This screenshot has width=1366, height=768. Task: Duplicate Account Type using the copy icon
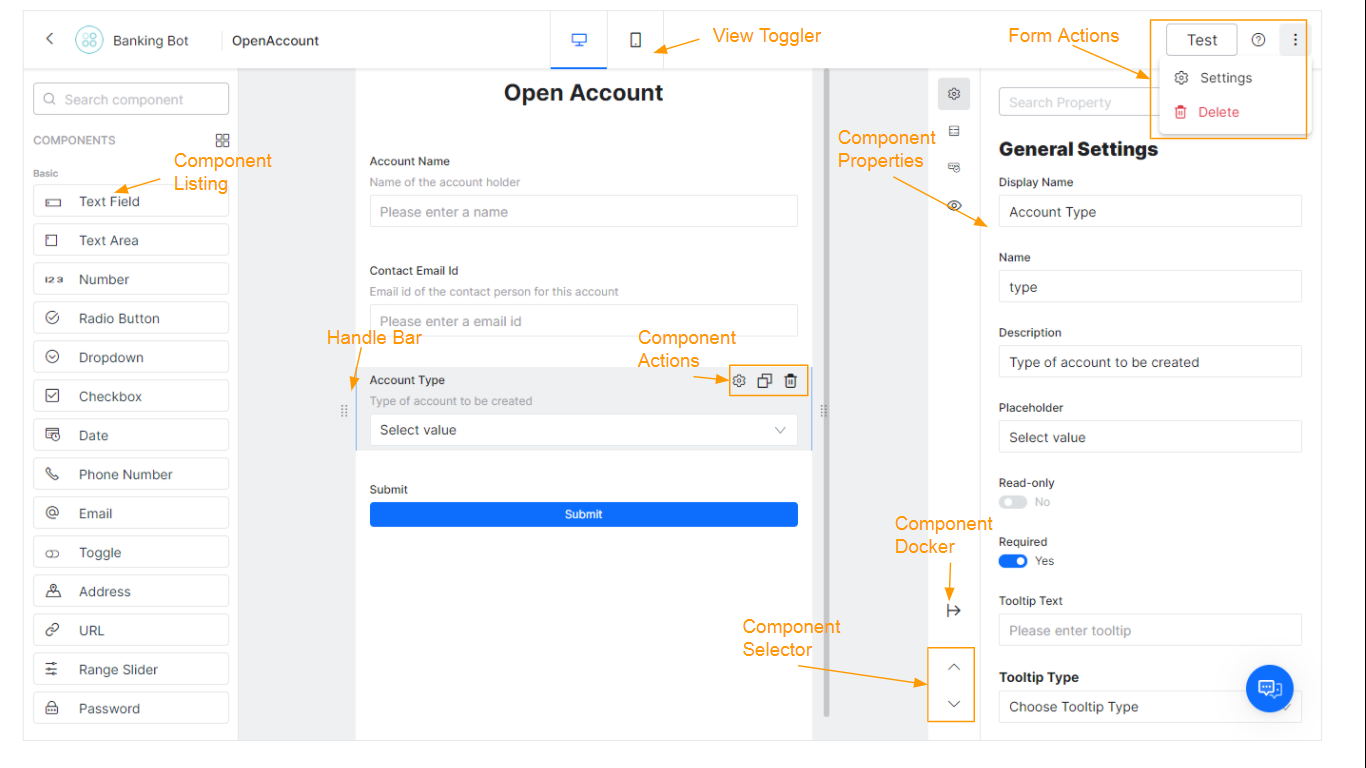pos(764,381)
